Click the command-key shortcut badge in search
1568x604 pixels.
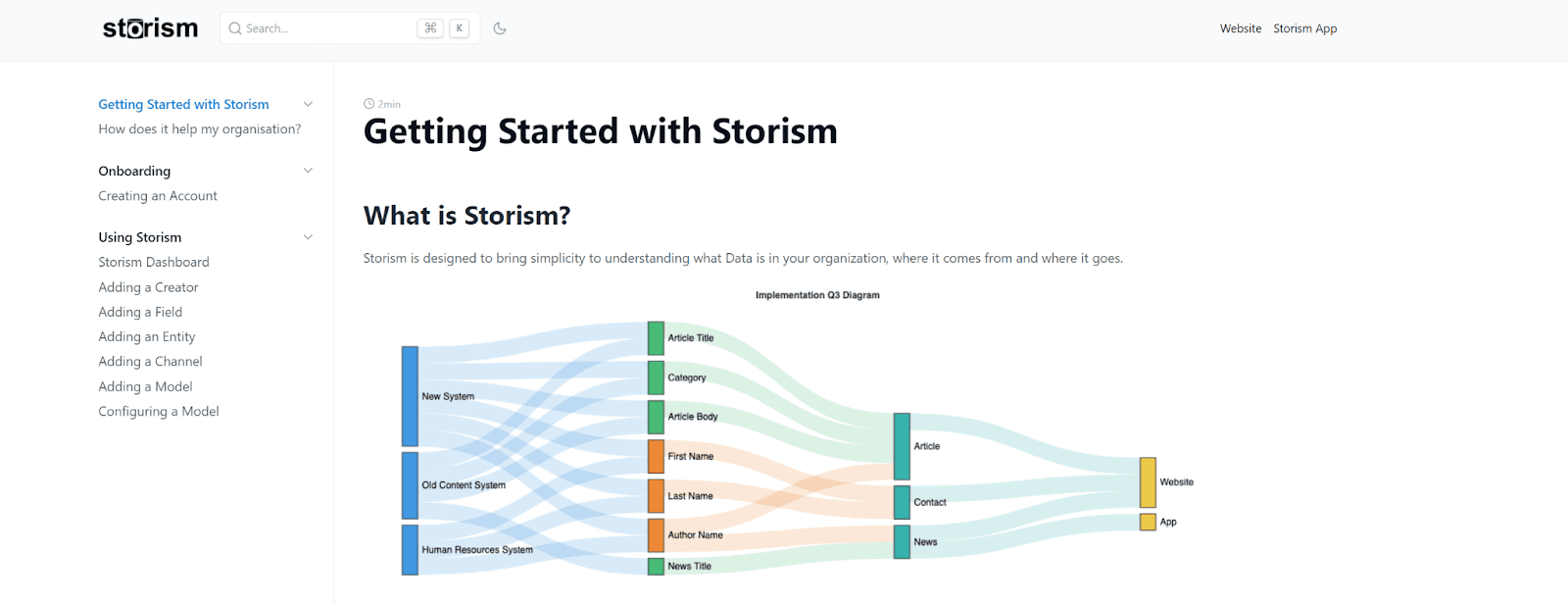click(430, 28)
